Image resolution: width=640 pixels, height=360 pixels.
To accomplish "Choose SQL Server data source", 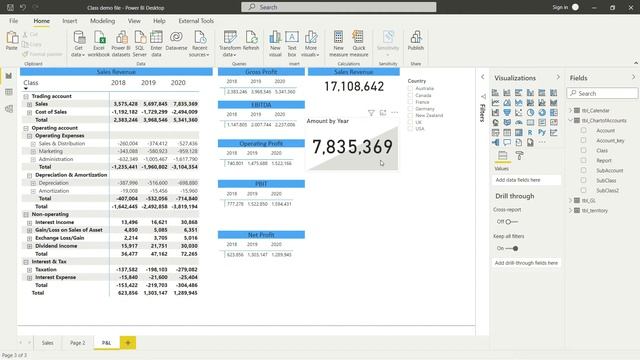I will click(140, 43).
